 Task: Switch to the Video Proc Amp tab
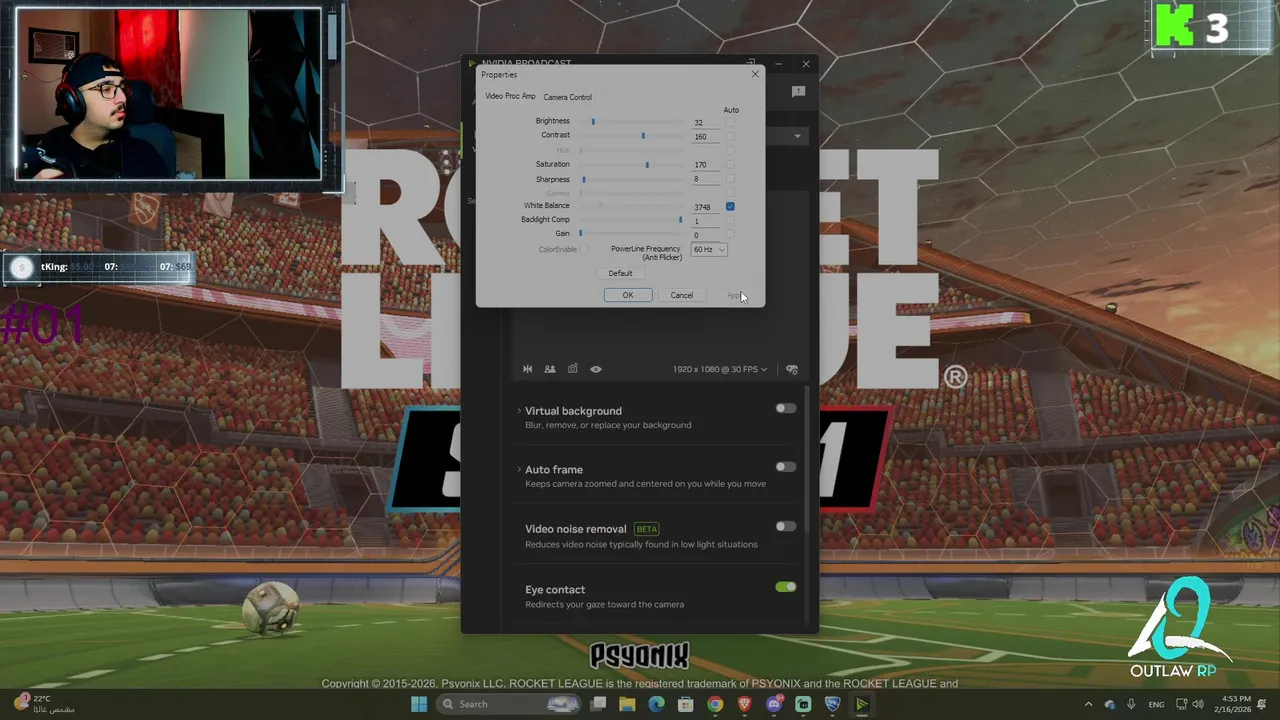pos(510,96)
